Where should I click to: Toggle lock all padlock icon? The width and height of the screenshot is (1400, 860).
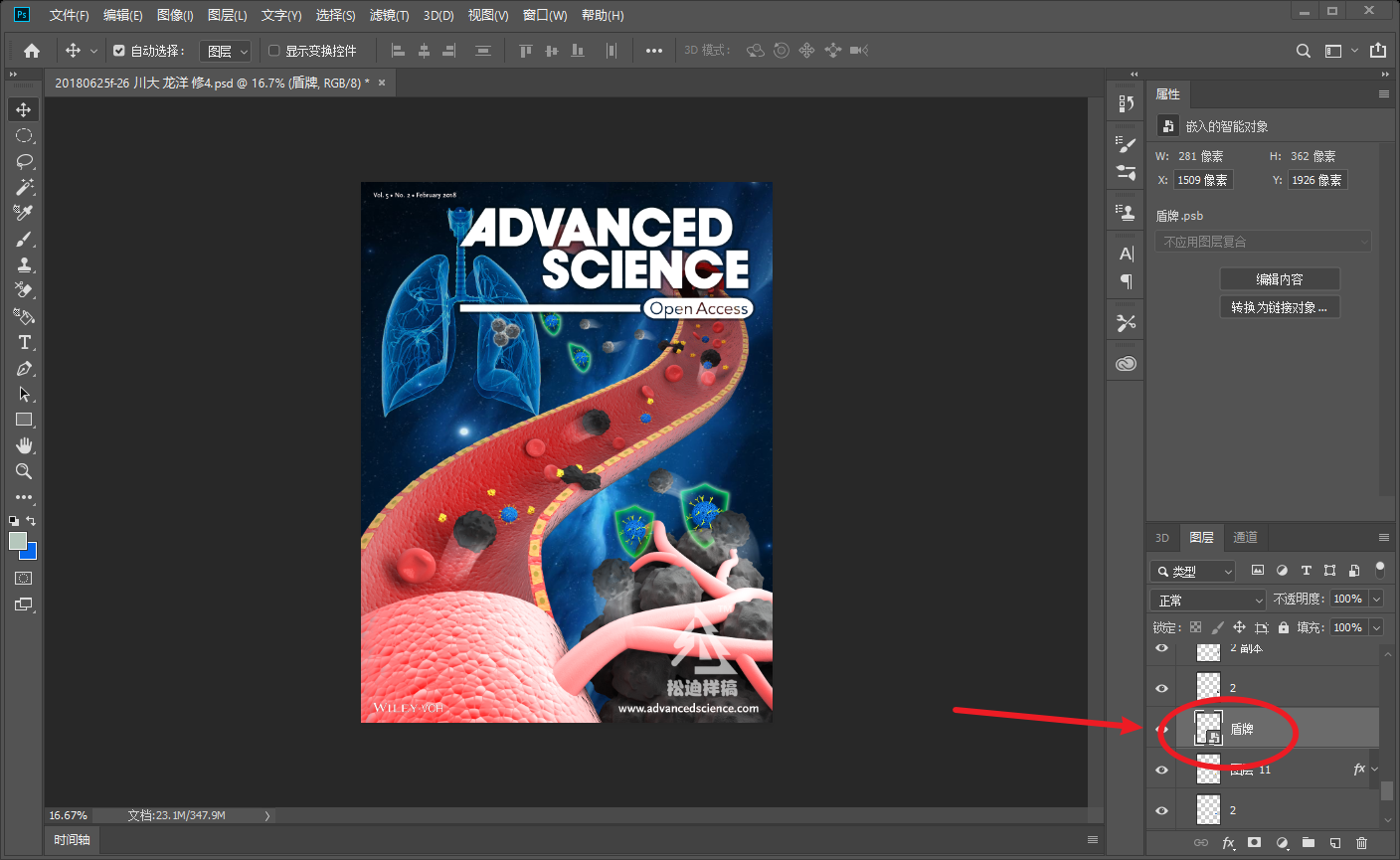(1284, 627)
